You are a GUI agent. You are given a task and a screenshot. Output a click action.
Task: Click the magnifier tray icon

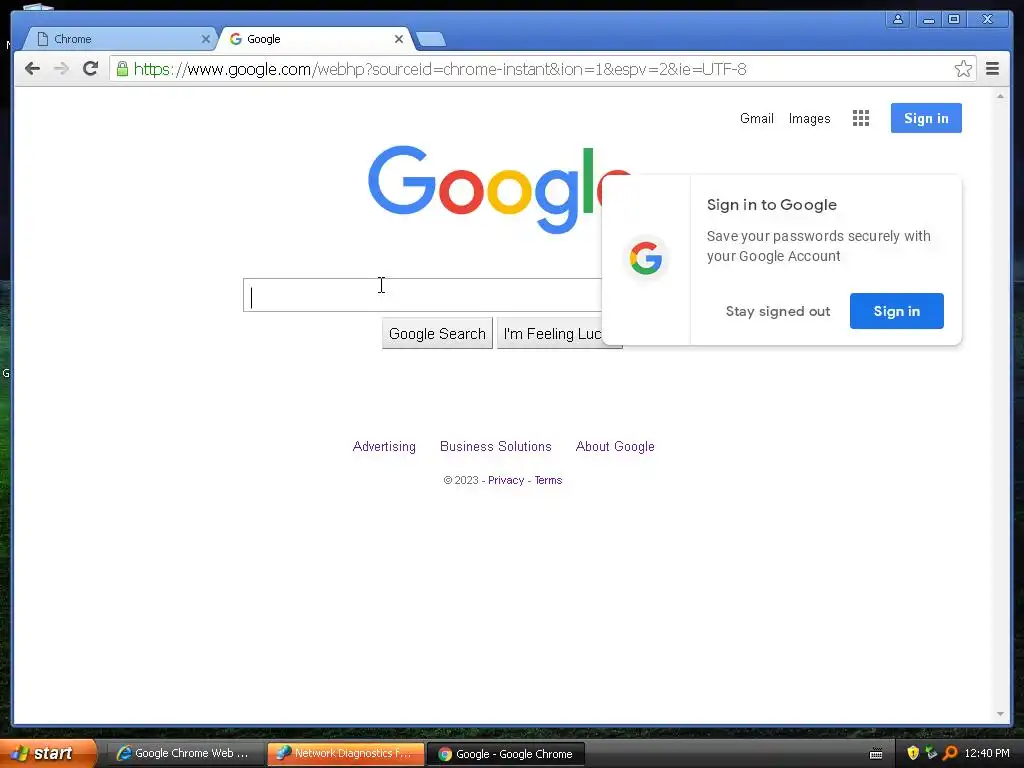coord(950,753)
